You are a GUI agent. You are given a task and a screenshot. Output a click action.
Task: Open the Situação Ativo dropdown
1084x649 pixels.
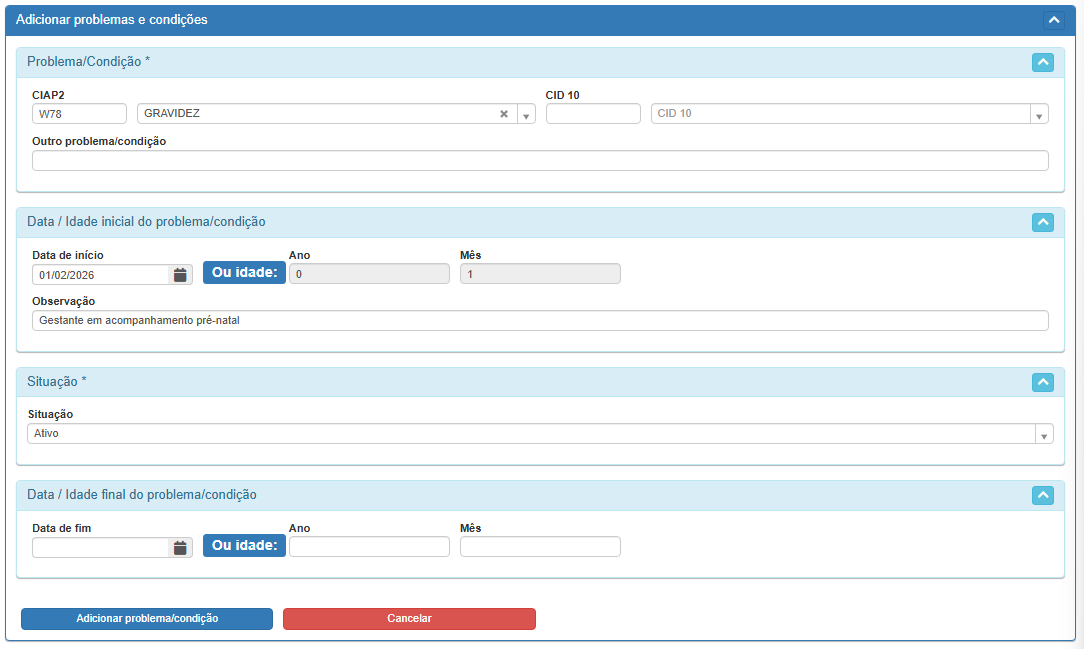1044,435
